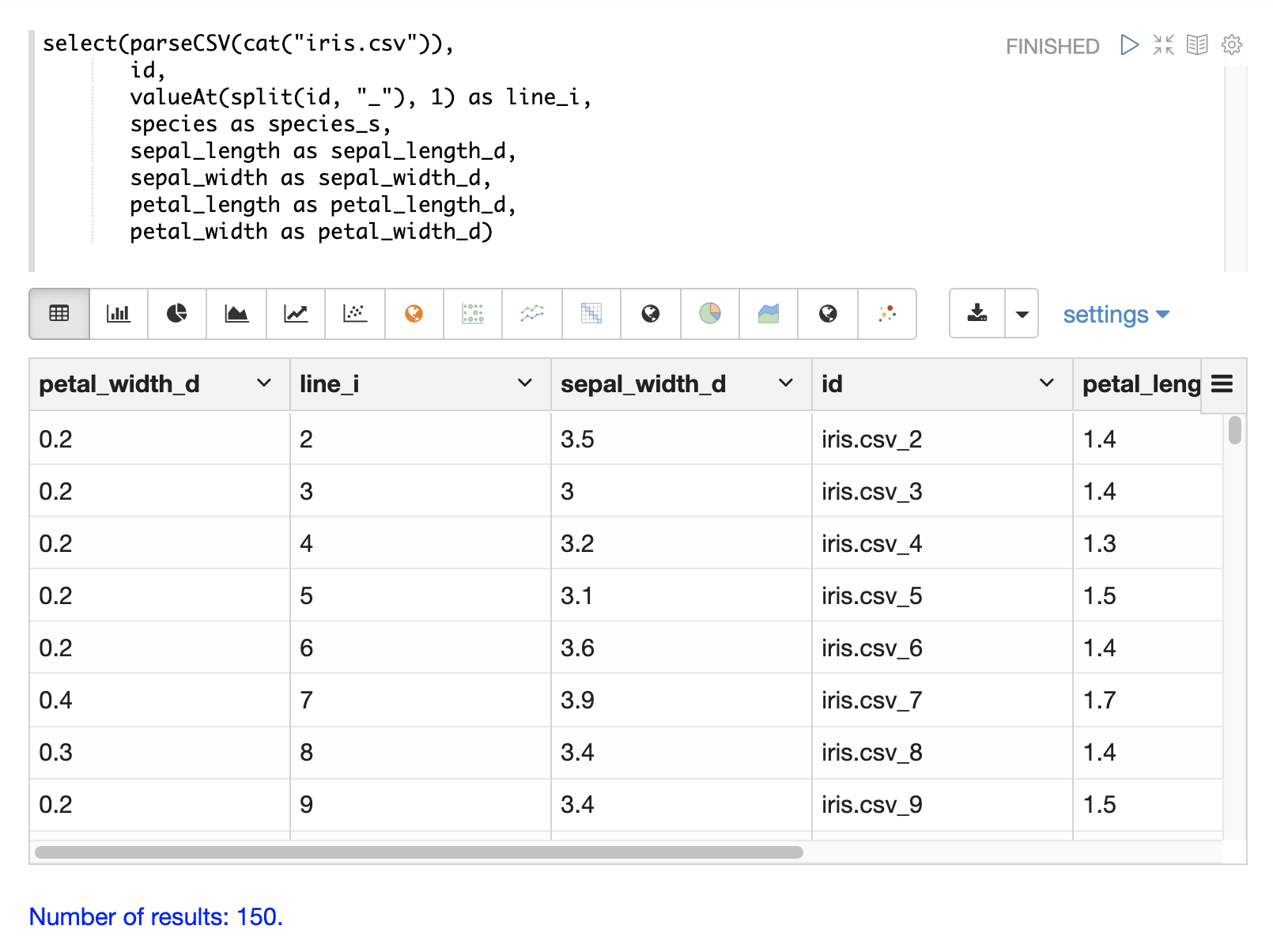1273x952 pixels.
Task: Click the iris.csv_5 cell
Action: point(871,596)
